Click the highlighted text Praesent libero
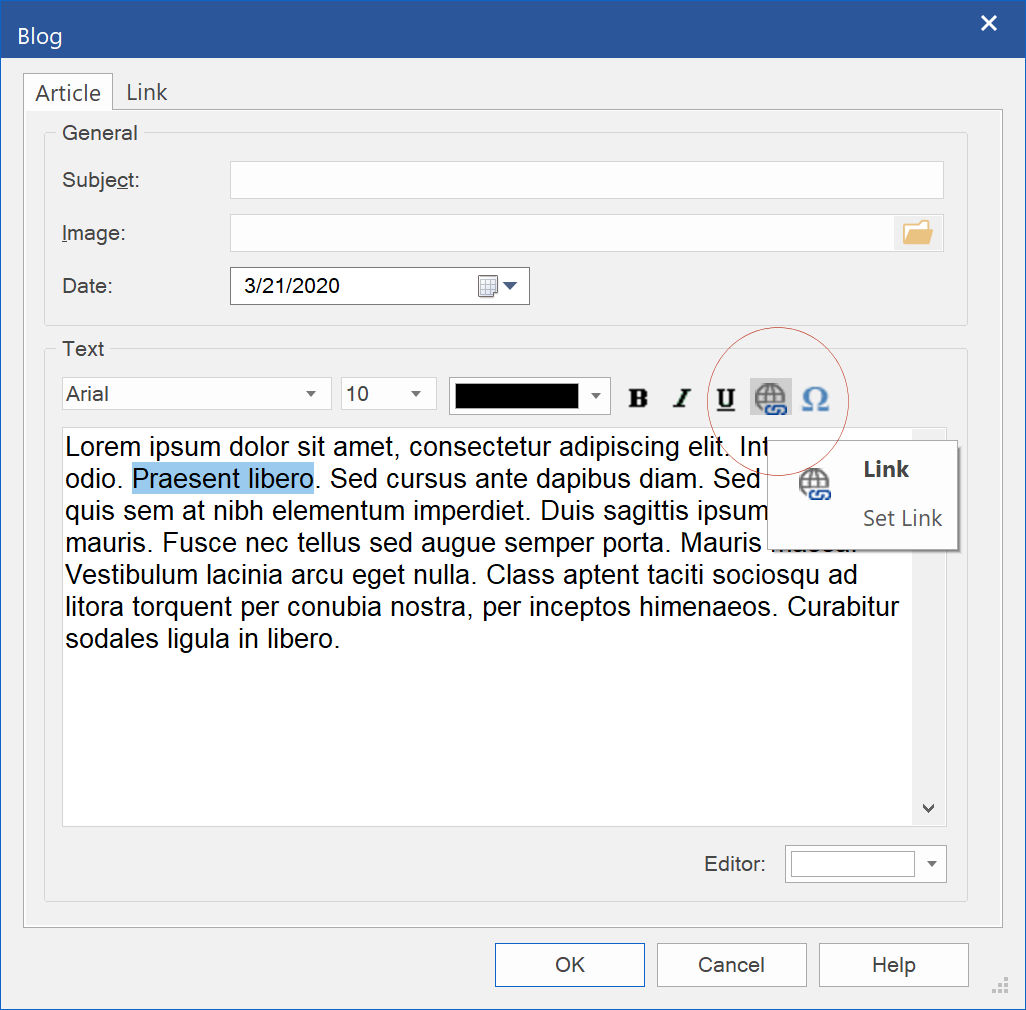 [223, 478]
